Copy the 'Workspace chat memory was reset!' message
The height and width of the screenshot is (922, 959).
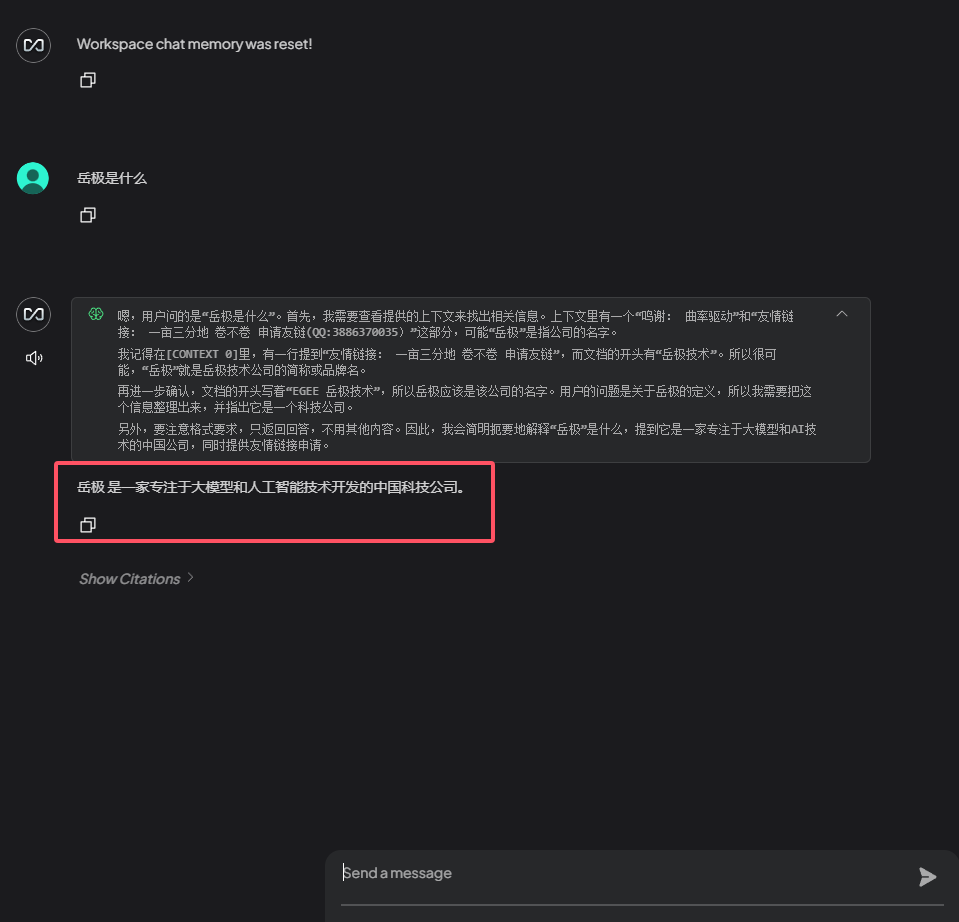click(87, 80)
